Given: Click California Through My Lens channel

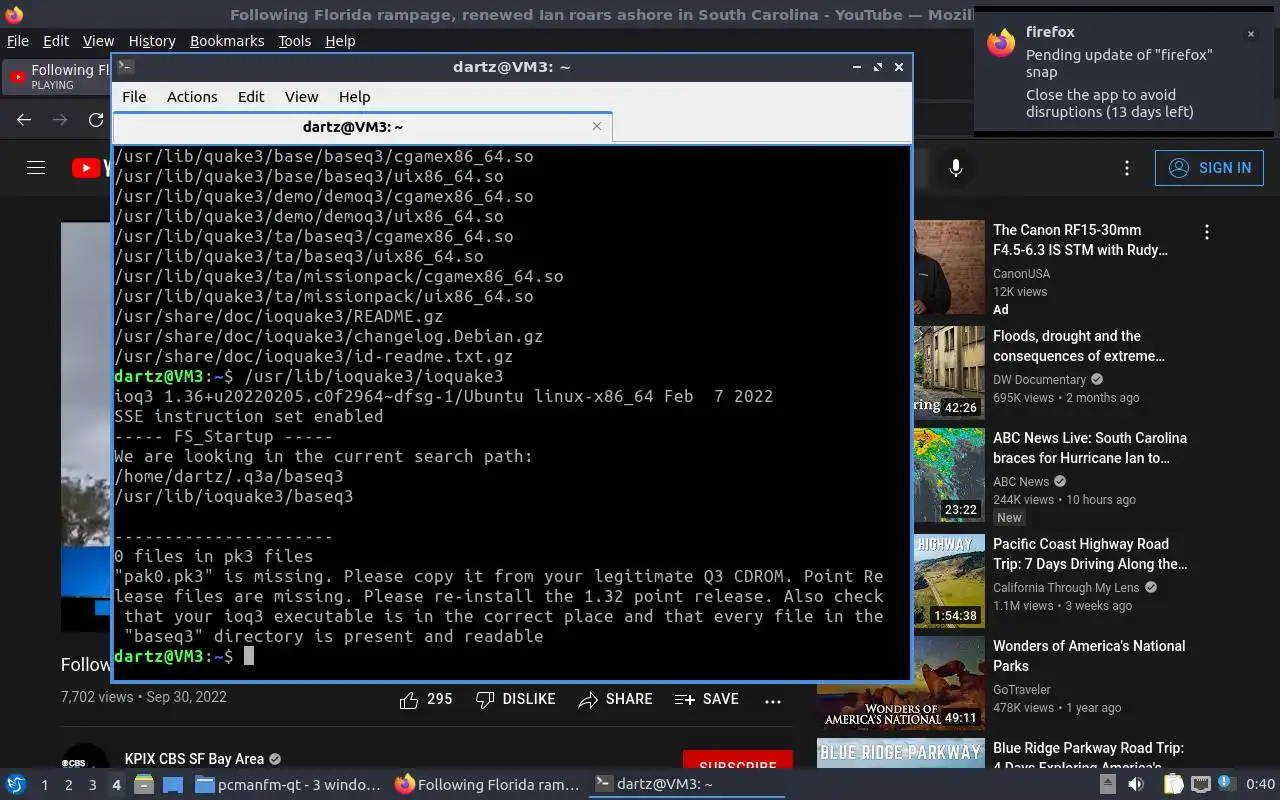Looking at the screenshot, I should pos(1066,588).
